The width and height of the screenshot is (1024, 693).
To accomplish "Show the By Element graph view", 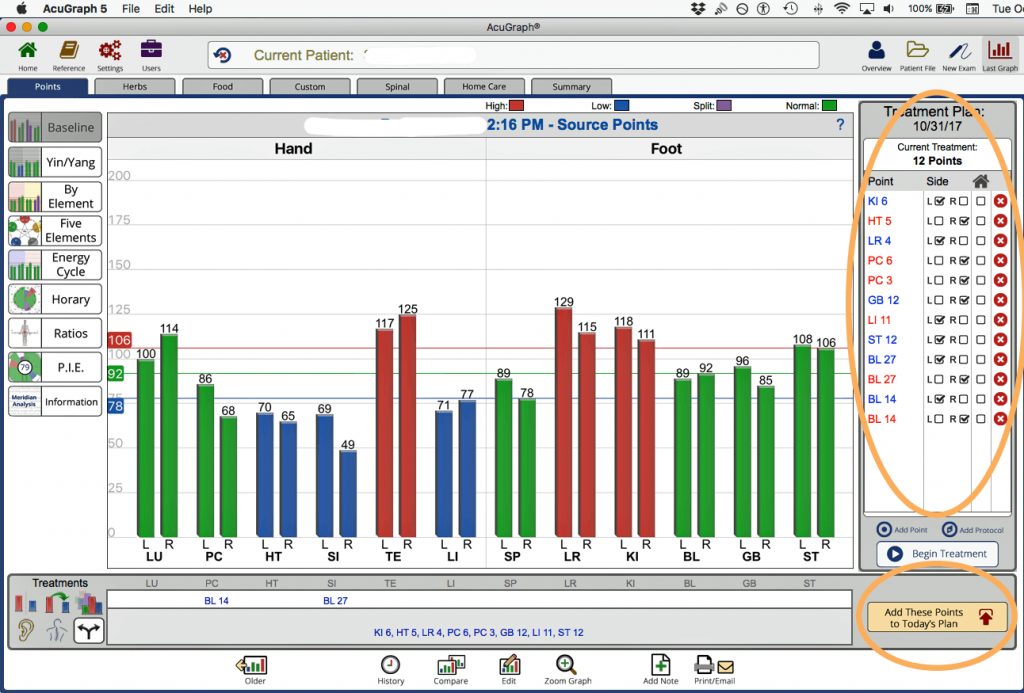I will [x=55, y=196].
